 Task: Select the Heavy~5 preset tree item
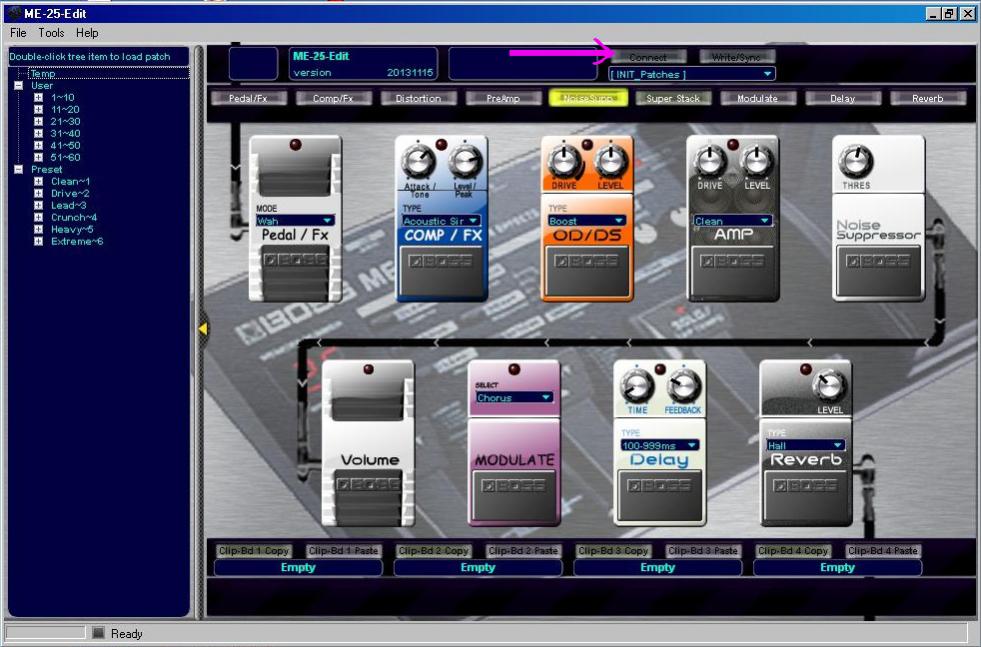click(x=72, y=230)
